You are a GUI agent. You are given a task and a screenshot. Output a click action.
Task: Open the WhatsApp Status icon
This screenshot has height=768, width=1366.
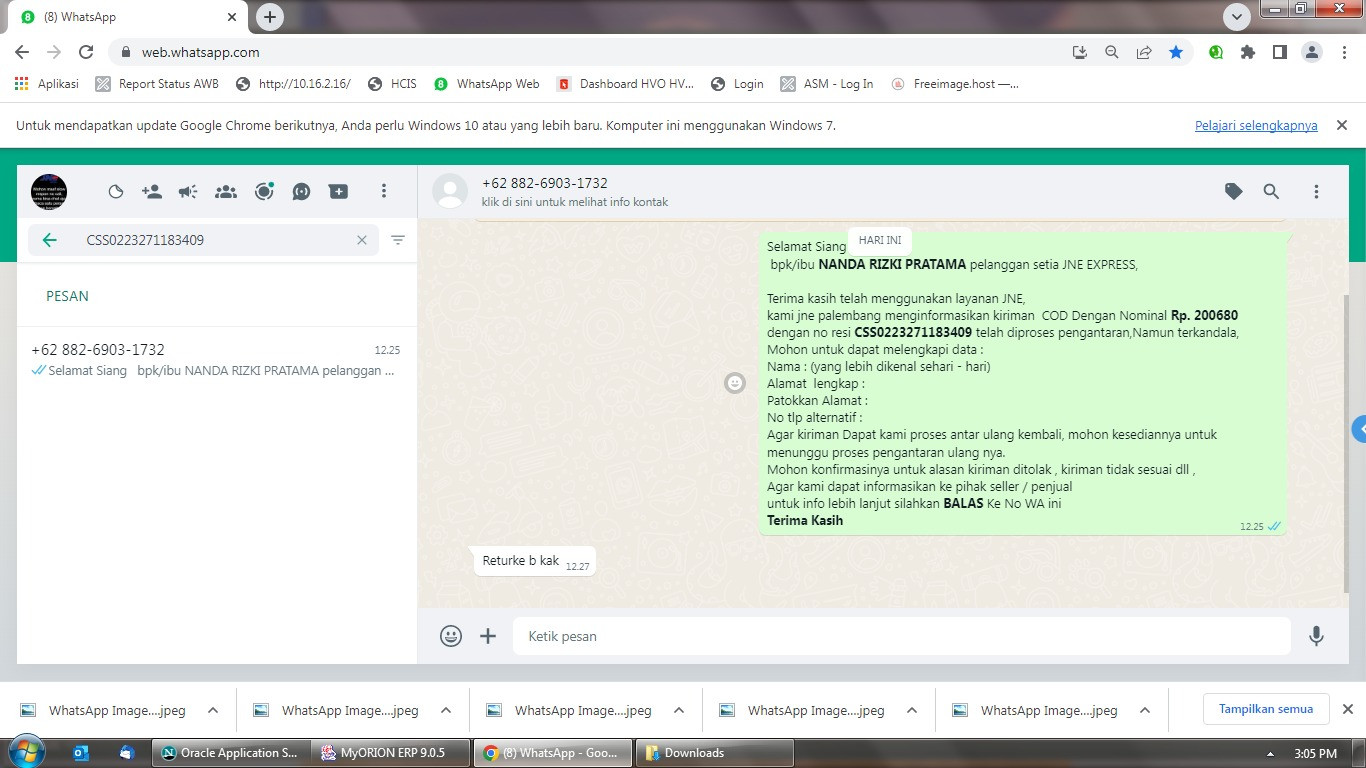[116, 191]
